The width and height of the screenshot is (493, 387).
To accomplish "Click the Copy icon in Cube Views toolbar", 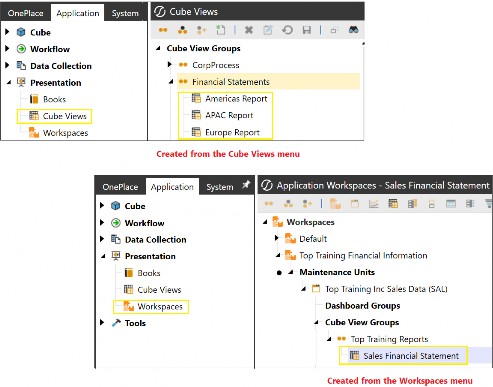I will pos(334,30).
